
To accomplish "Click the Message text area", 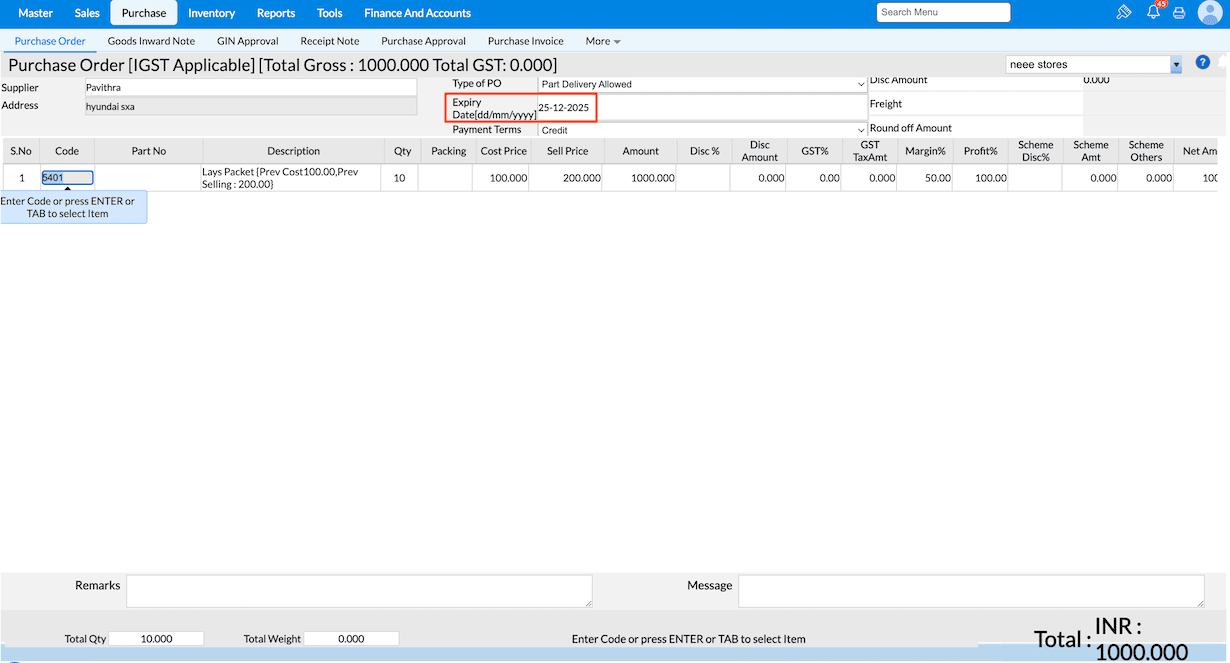I will [x=971, y=591].
